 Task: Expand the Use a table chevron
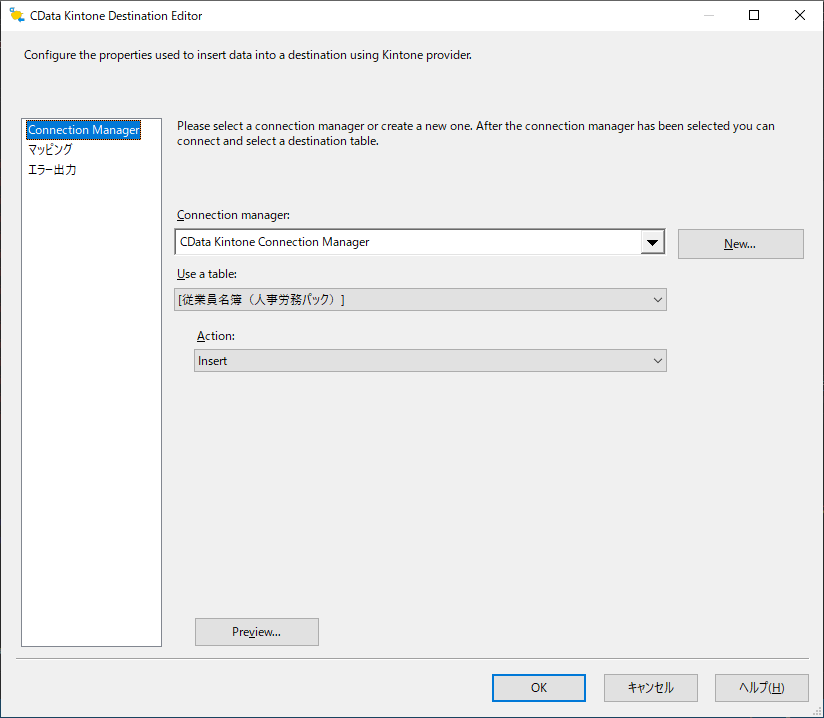657,300
